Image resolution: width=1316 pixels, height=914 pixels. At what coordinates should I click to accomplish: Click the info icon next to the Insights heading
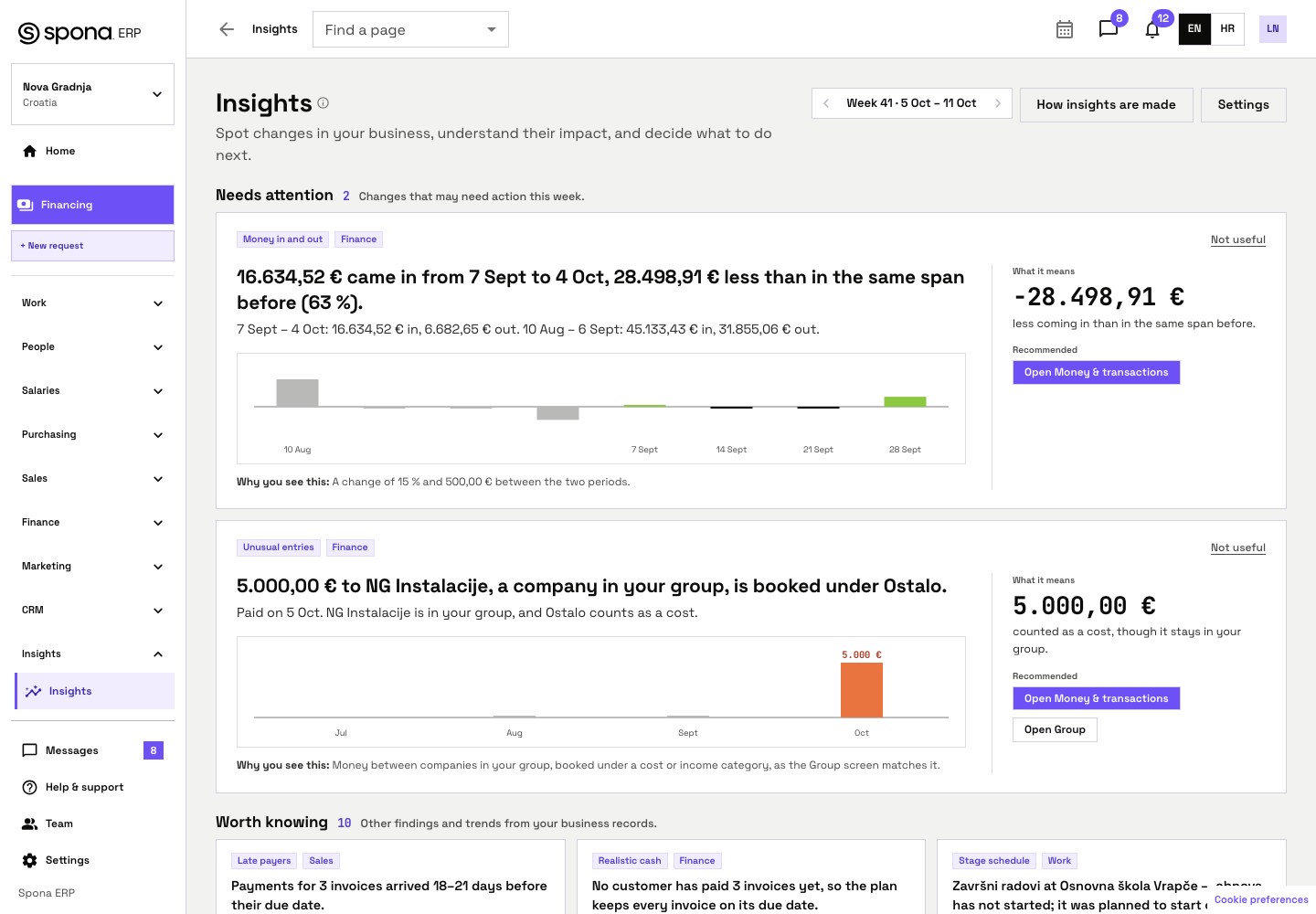click(x=323, y=103)
